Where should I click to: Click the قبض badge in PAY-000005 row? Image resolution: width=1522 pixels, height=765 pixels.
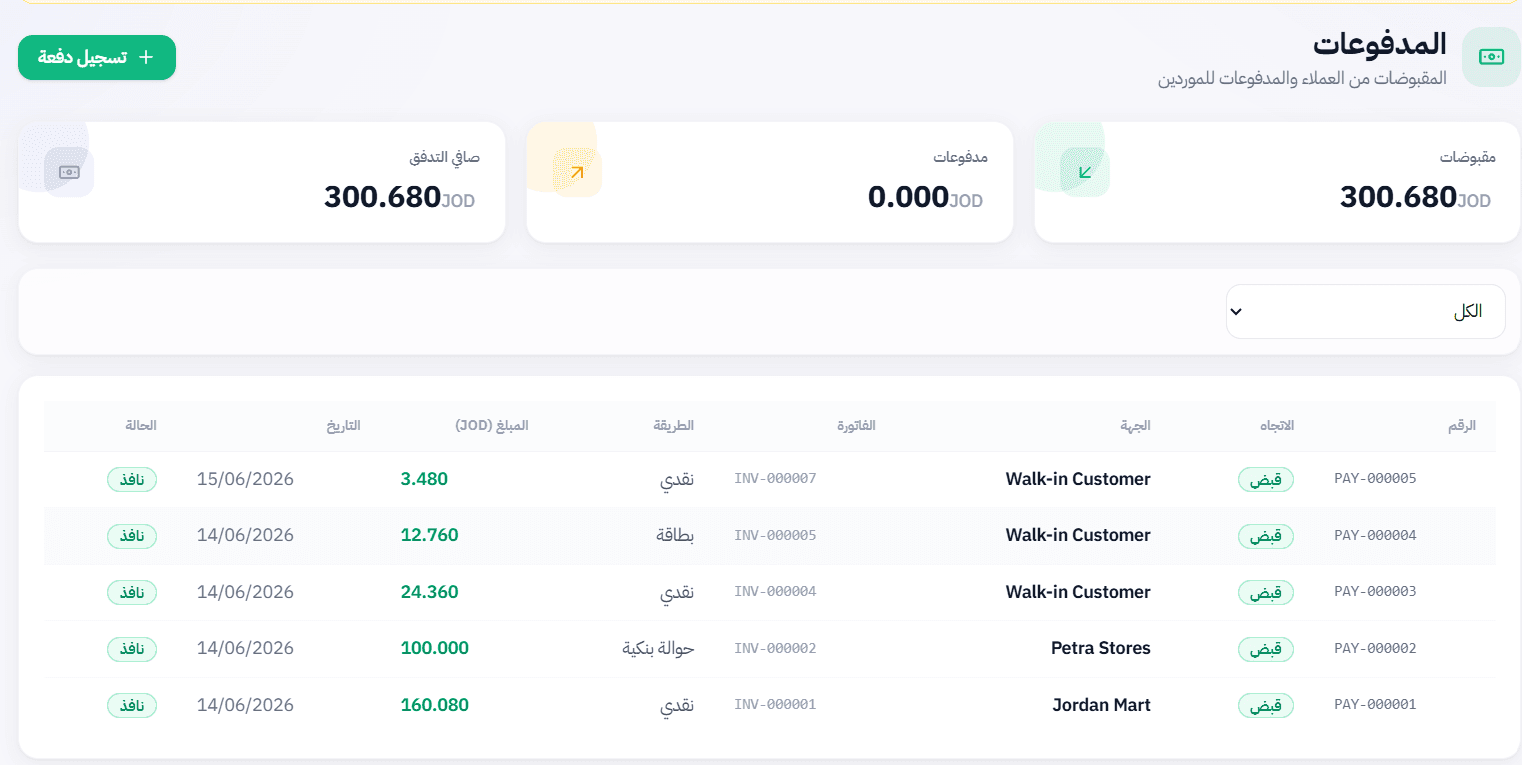coord(1266,480)
